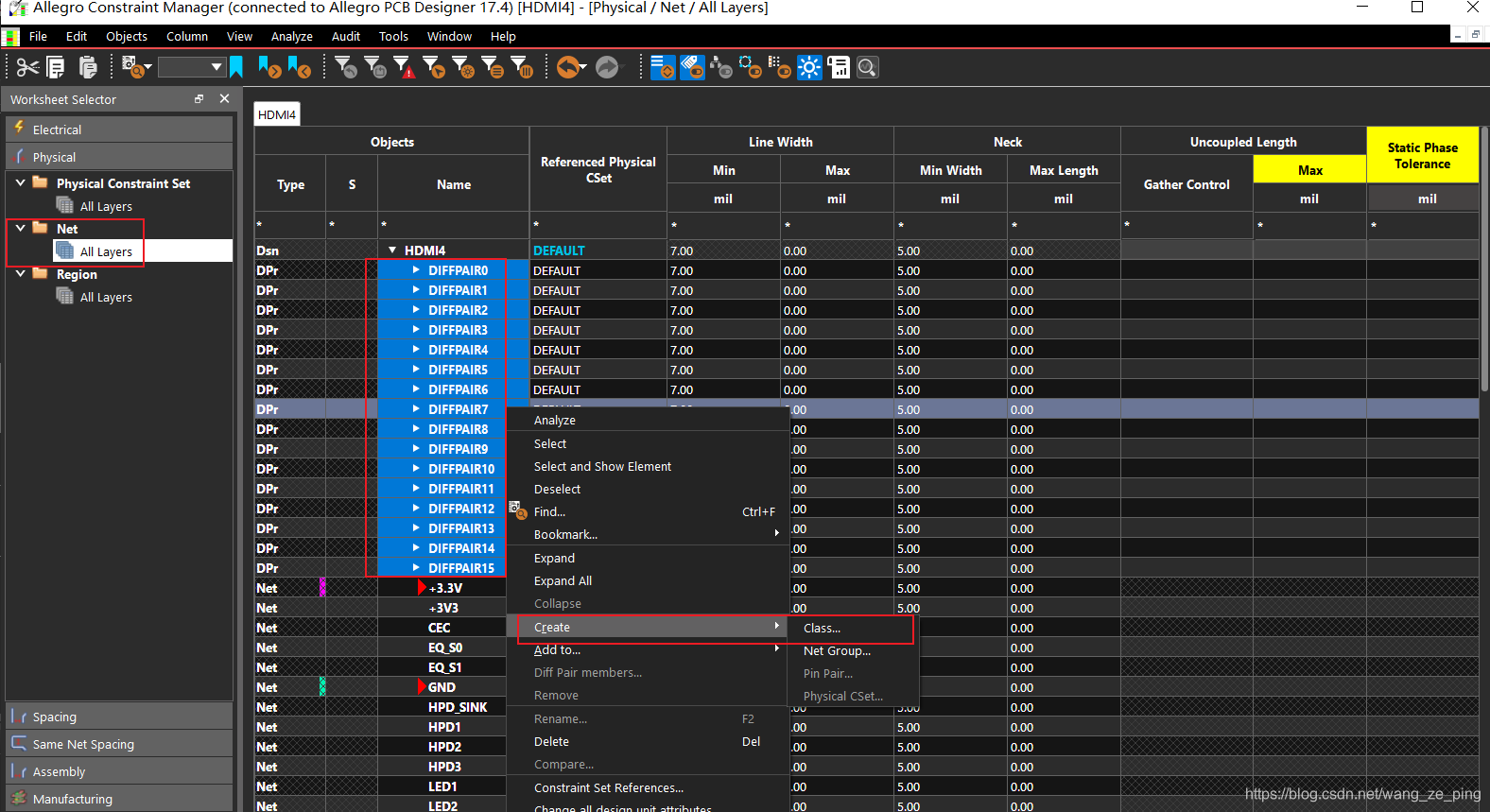Open the Objects menu
The image size is (1490, 812).
coord(127,37)
